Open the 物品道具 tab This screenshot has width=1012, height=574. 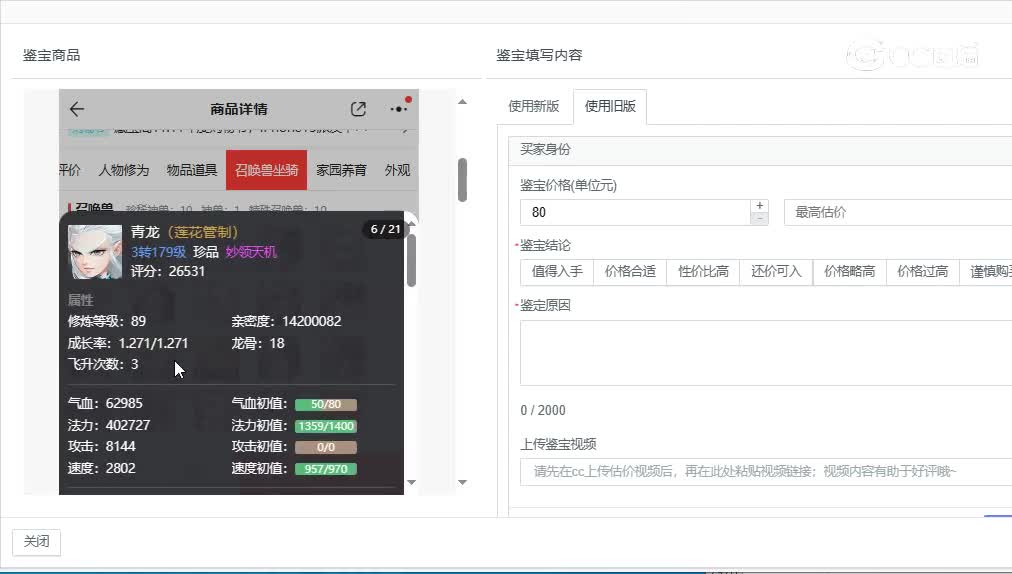tap(192, 170)
